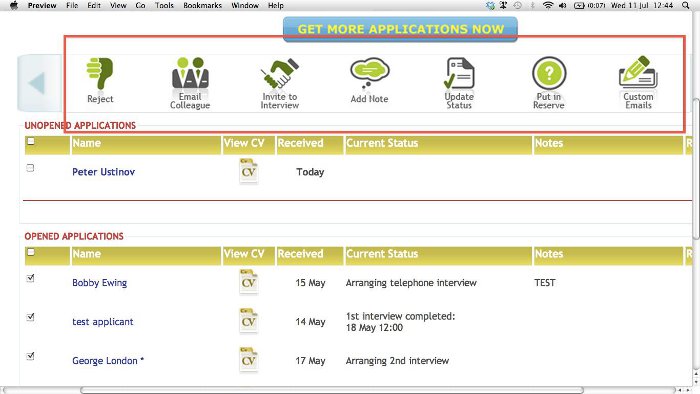Open the Bookmarks menu
Viewport: 700px width, 394px height.
pos(203,5)
